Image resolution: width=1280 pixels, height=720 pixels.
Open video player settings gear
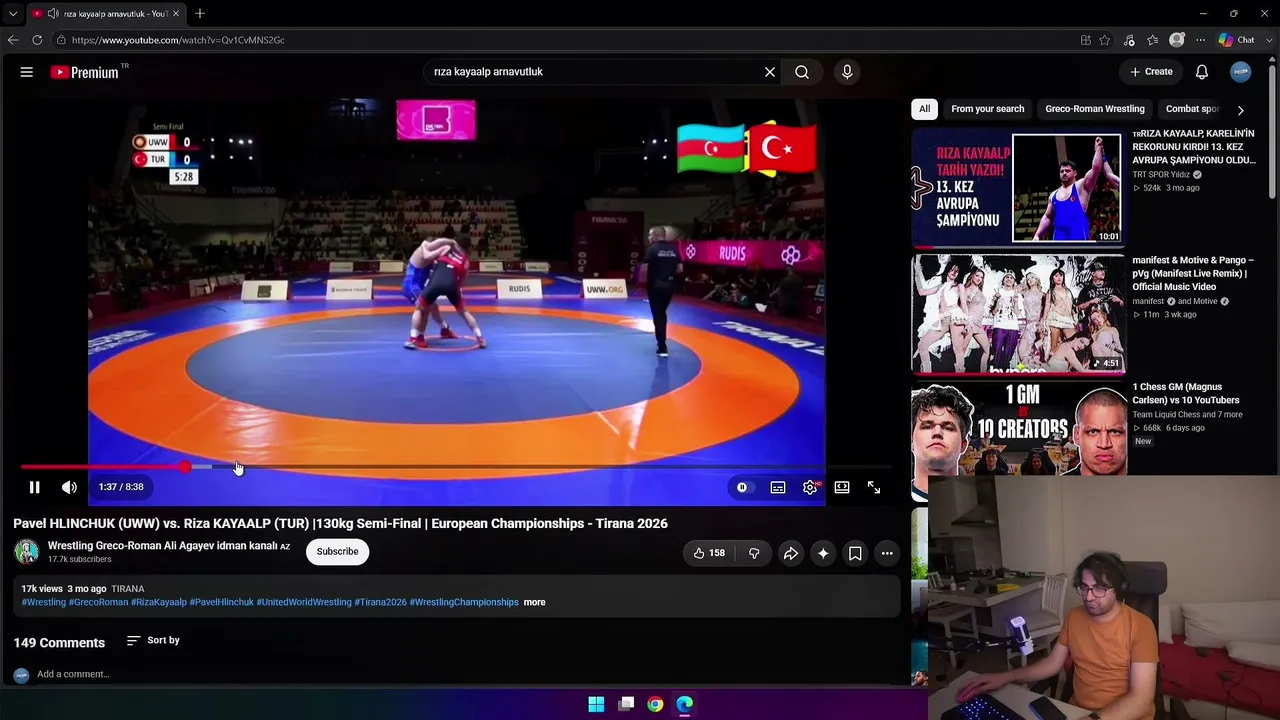[x=810, y=487]
